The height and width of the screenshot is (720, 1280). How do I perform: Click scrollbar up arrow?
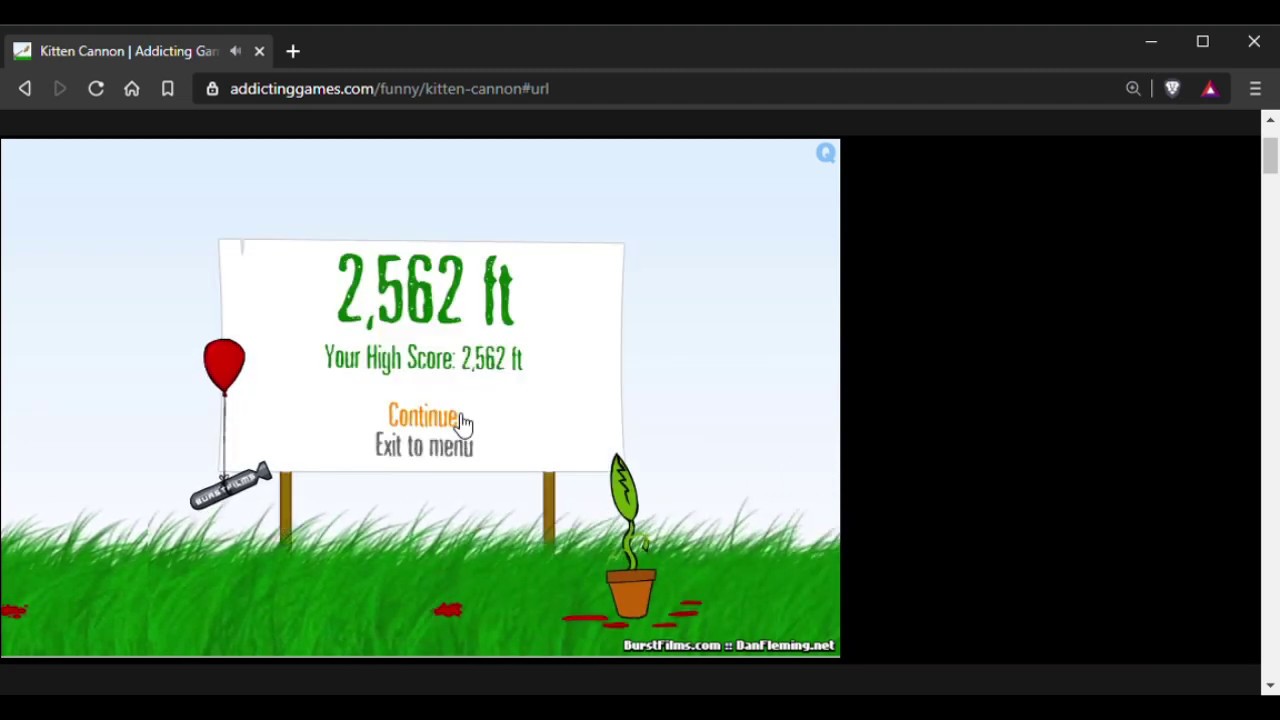click(1270, 120)
